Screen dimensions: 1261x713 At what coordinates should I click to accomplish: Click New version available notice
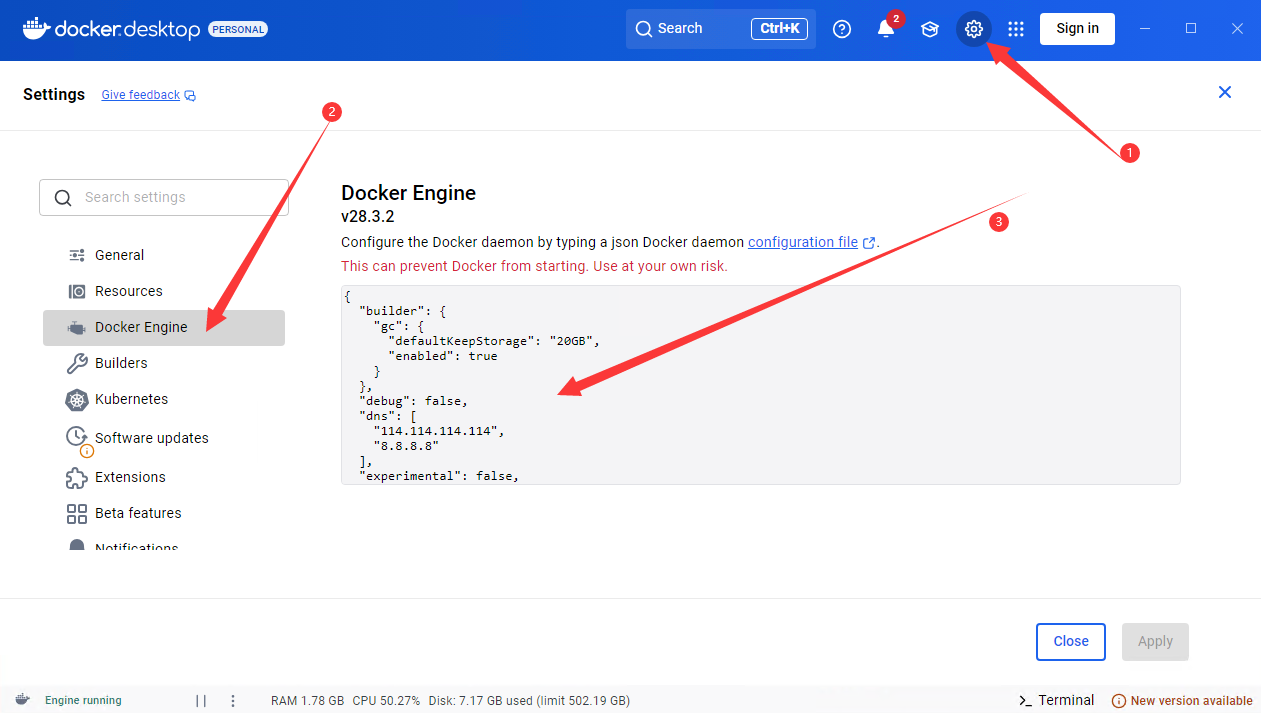click(x=1182, y=701)
